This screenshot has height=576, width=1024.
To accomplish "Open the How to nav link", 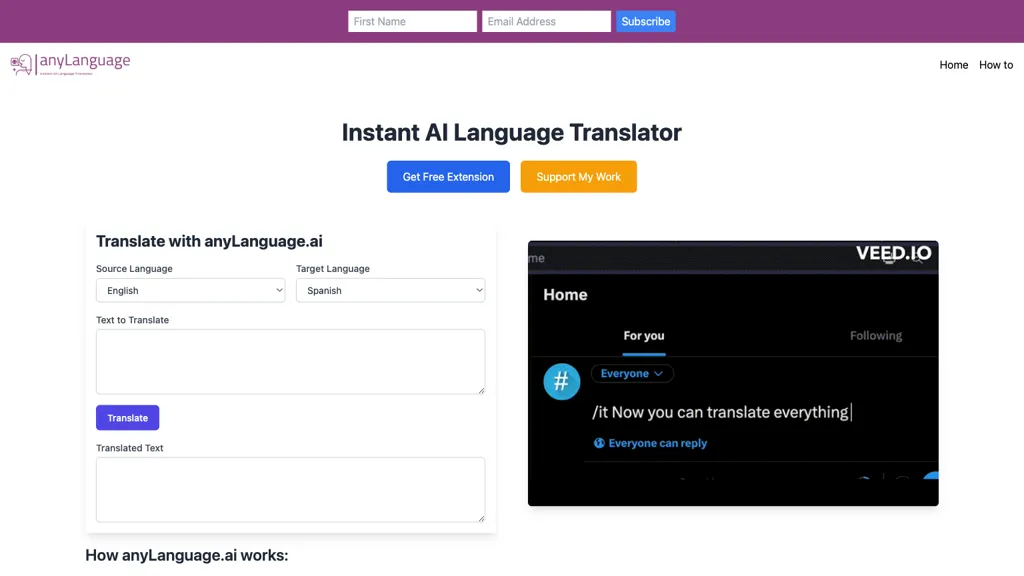I will pos(996,65).
